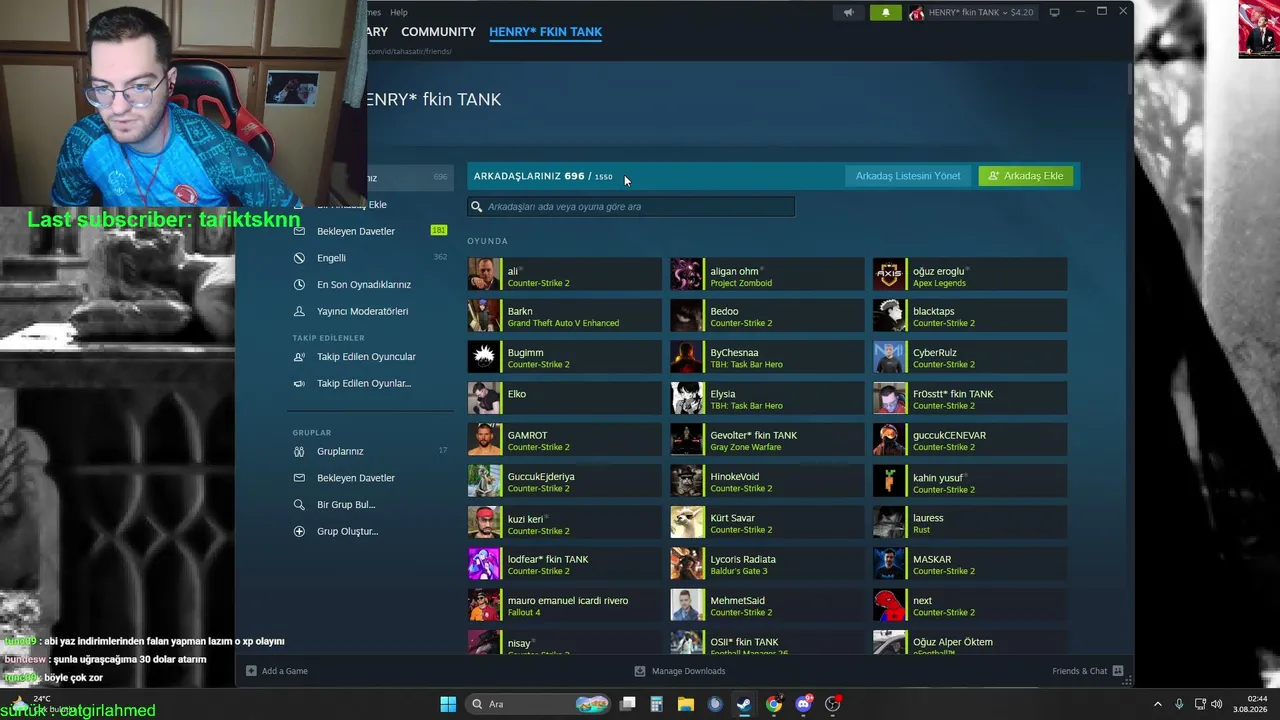
Task: Open lauress friend entry playing Rust
Action: (x=970, y=522)
